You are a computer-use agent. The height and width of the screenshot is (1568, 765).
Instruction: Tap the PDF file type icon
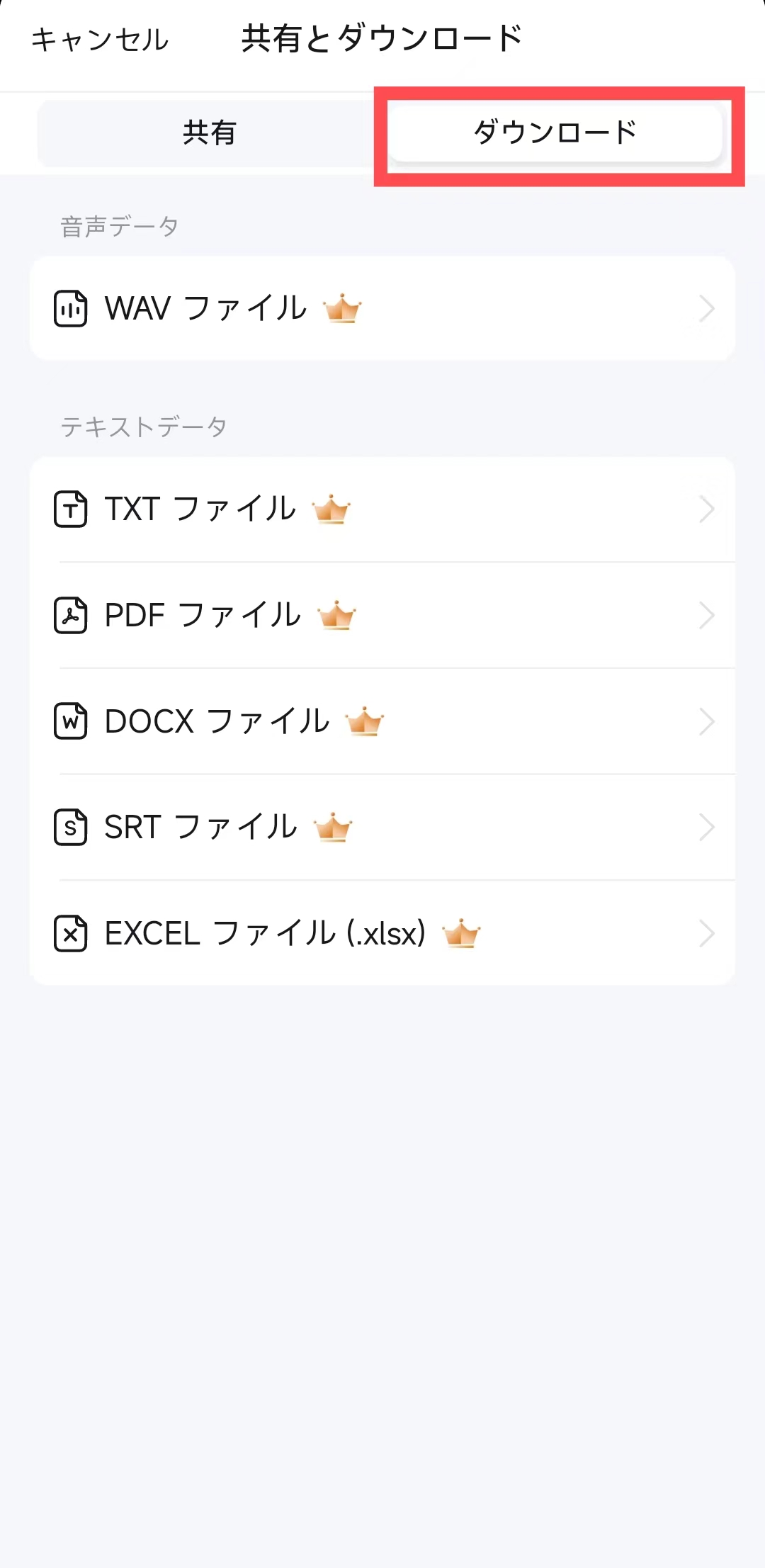click(x=71, y=615)
